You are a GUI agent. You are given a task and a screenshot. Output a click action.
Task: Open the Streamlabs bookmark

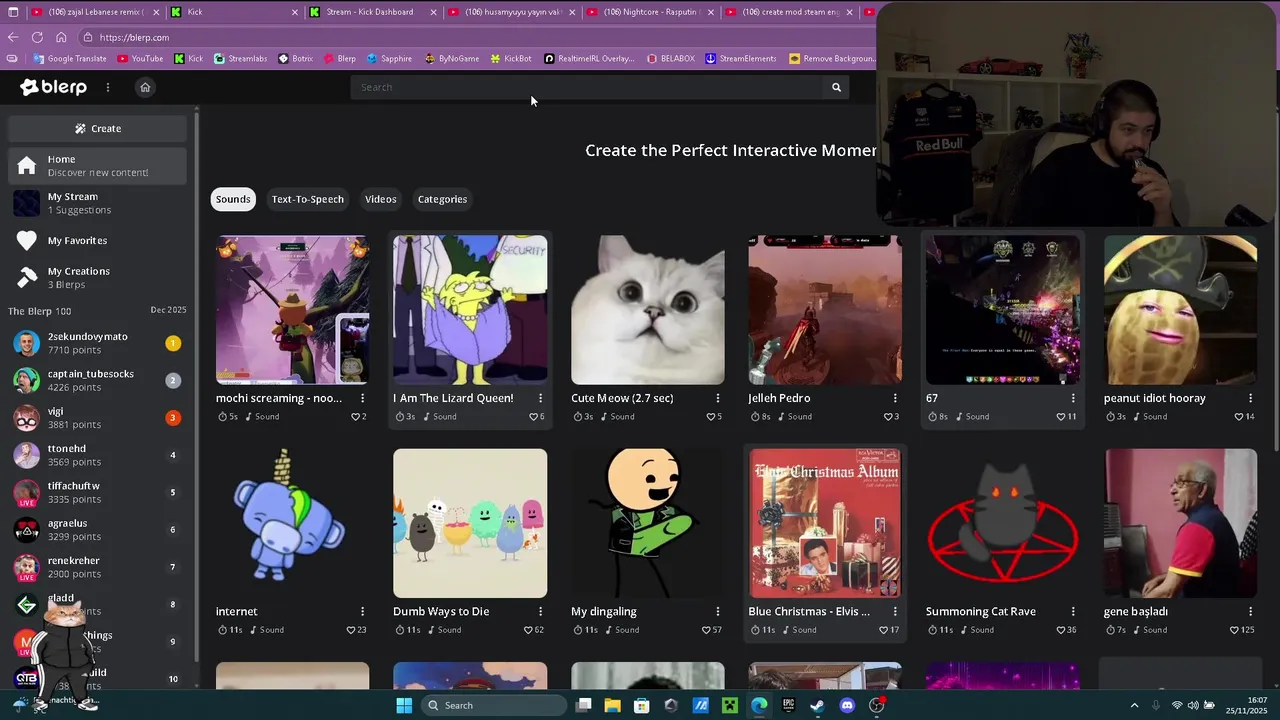(x=240, y=59)
